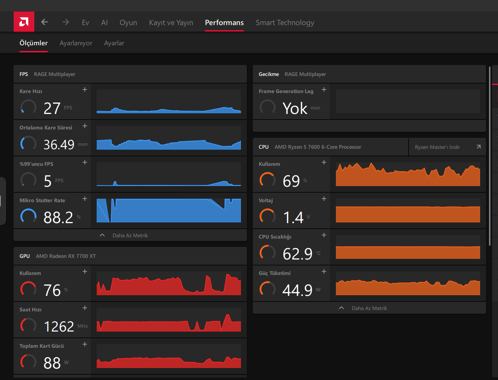Click the plus icon for CPU Sıcaklığı
This screenshot has height=380, width=498.
[324, 235]
